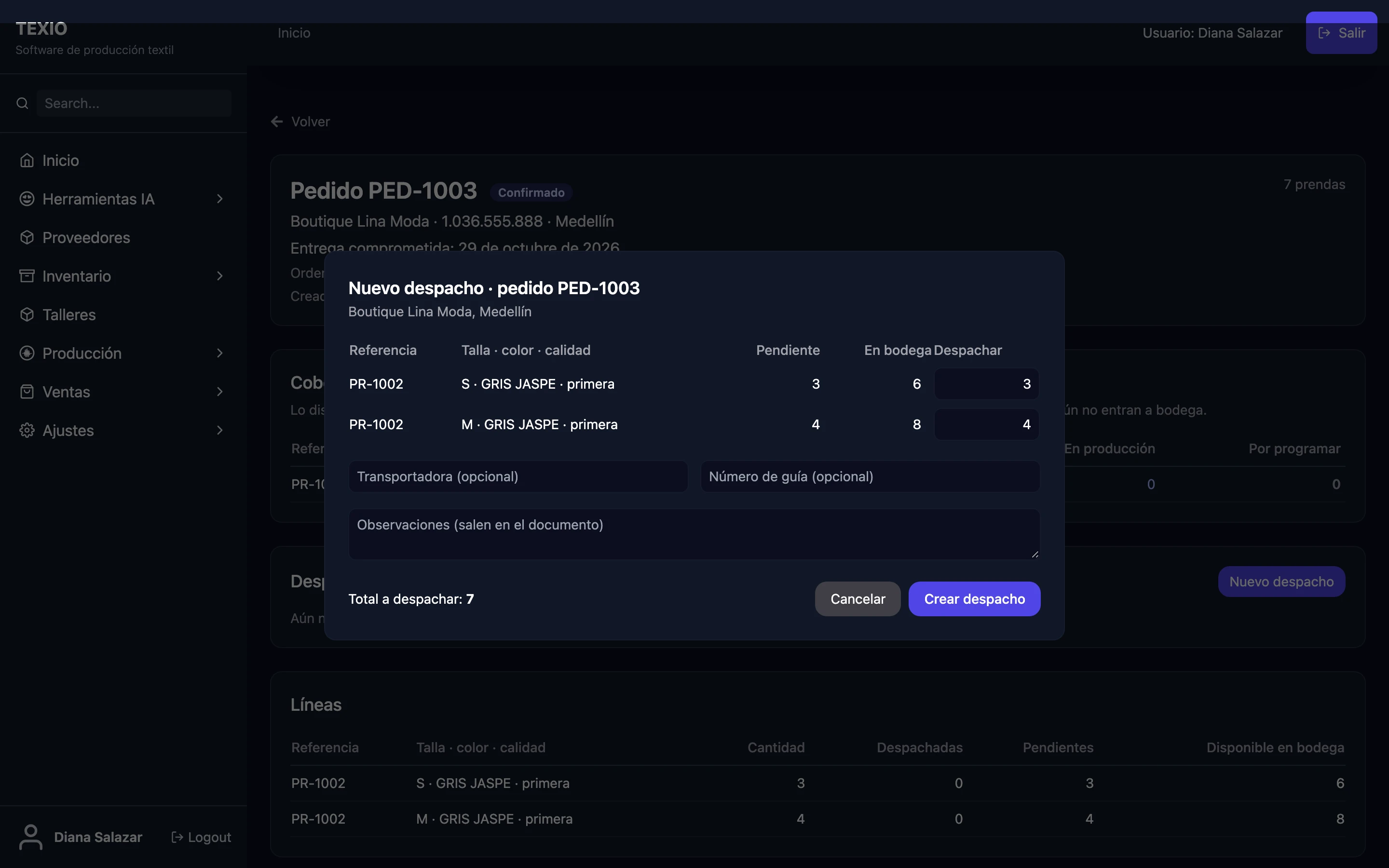Click the Inicio home icon
This screenshot has height=868, width=1389.
tap(27, 160)
